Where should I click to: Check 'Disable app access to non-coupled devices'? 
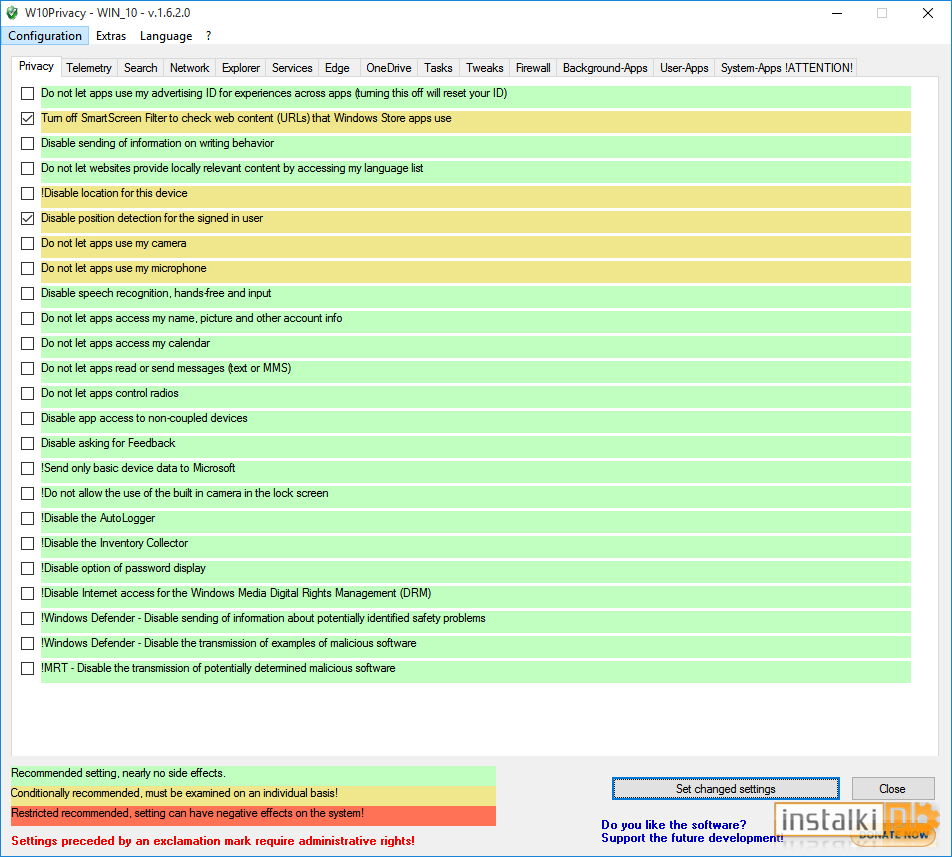click(x=27, y=418)
